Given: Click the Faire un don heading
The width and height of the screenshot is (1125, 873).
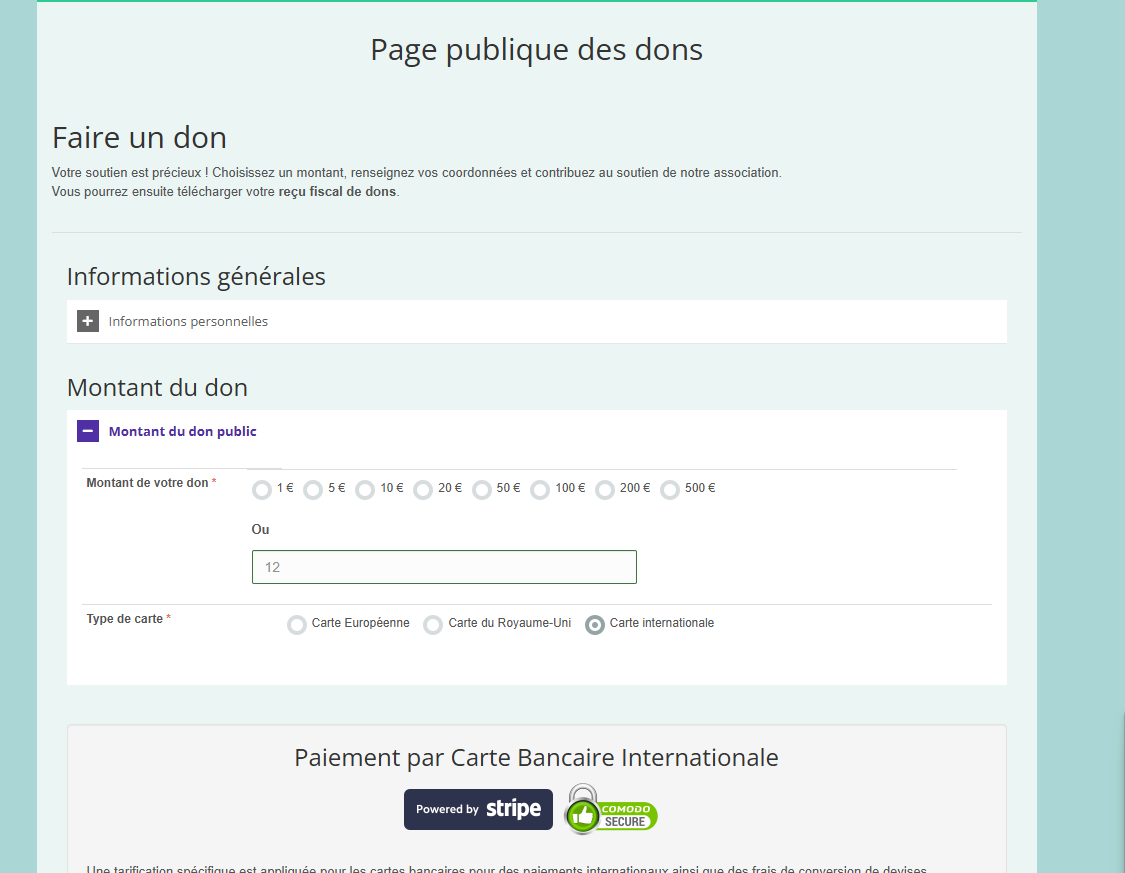Looking at the screenshot, I should [139, 137].
